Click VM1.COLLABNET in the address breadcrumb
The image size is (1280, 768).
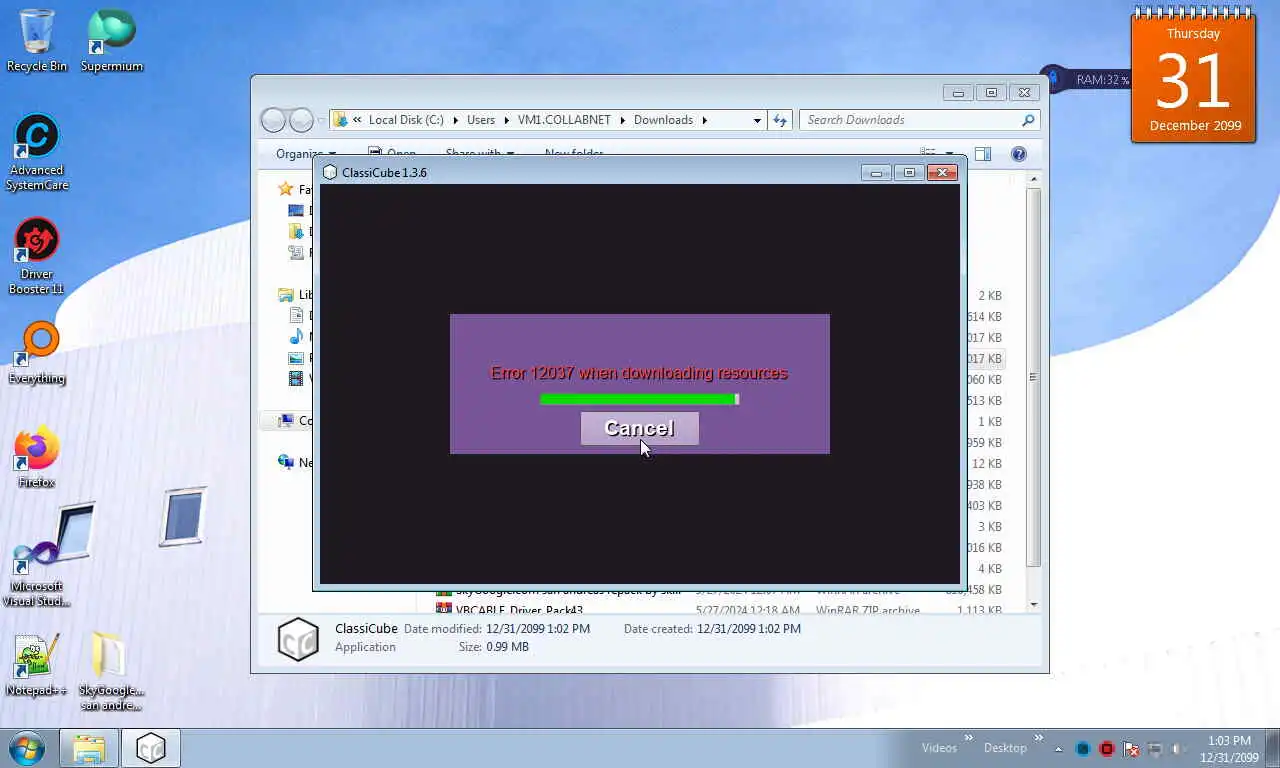tap(564, 120)
